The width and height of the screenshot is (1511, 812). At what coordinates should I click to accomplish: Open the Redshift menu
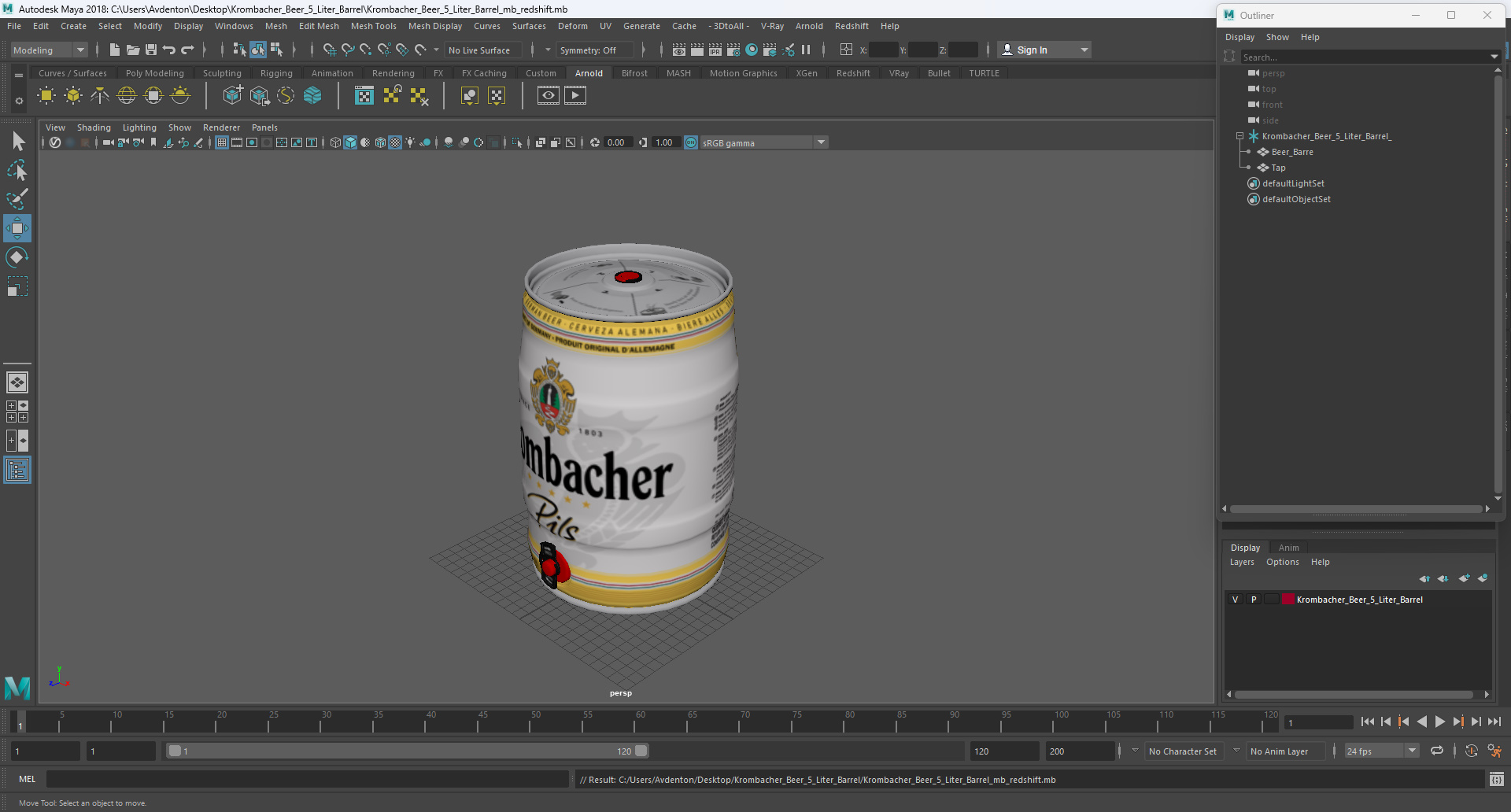pyautogui.click(x=852, y=26)
